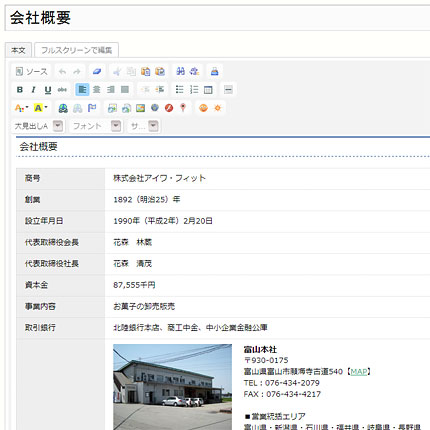Open the フォント font dropdown

pyautogui.click(x=96, y=126)
